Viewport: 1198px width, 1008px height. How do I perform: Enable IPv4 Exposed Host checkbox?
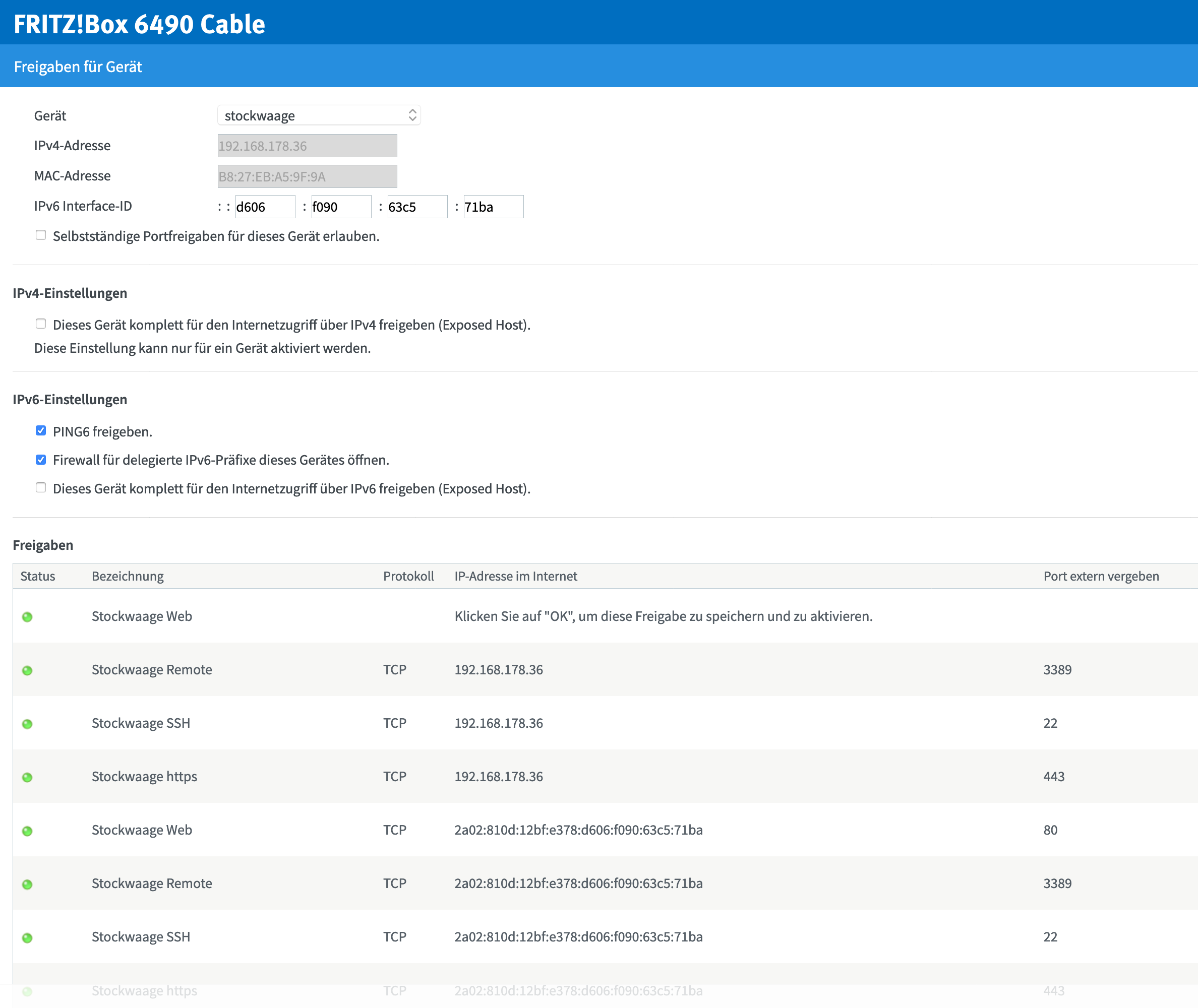[40, 324]
